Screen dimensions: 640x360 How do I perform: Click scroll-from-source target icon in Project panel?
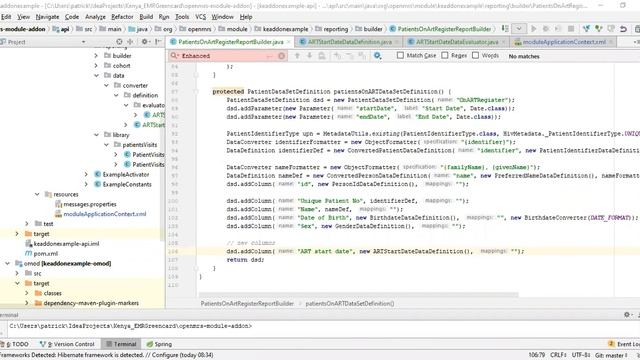click(x=119, y=42)
